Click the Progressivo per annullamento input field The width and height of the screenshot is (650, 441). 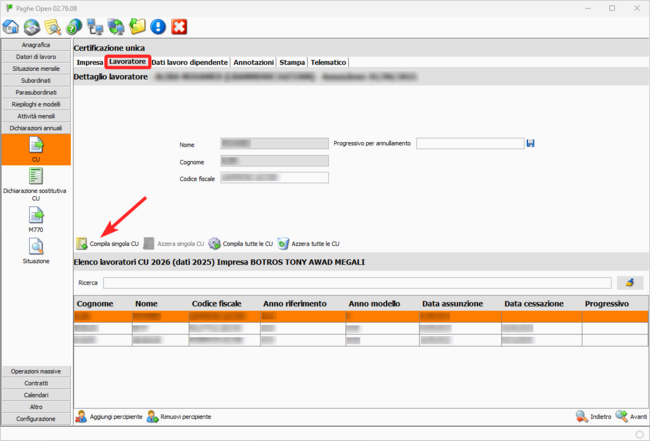tap(470, 143)
